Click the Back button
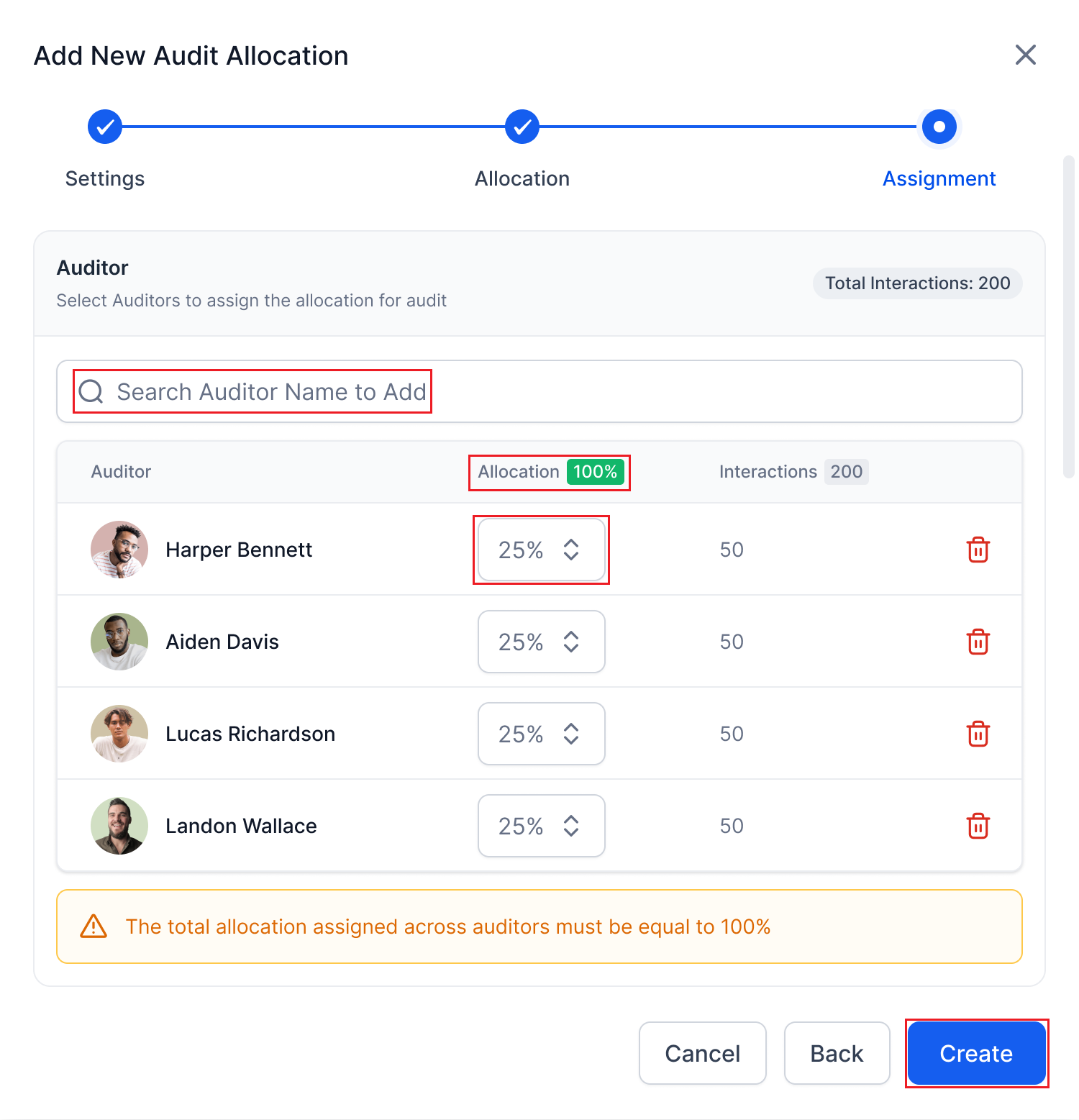1079x1120 pixels. click(x=837, y=1053)
